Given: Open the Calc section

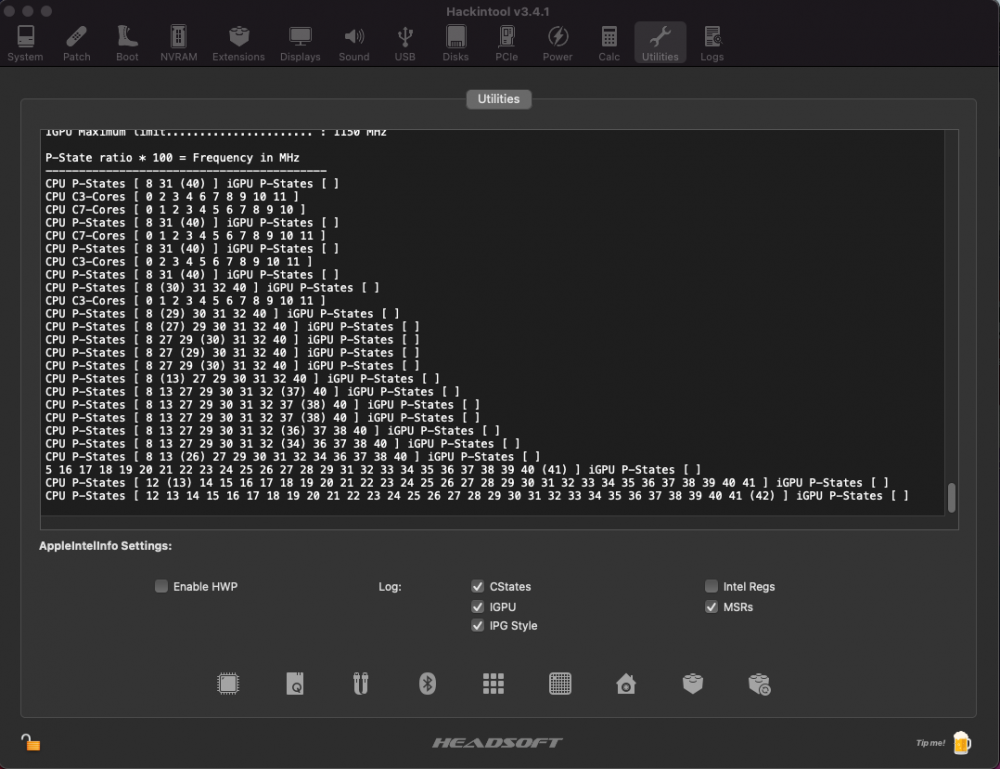Looking at the screenshot, I should click(609, 43).
